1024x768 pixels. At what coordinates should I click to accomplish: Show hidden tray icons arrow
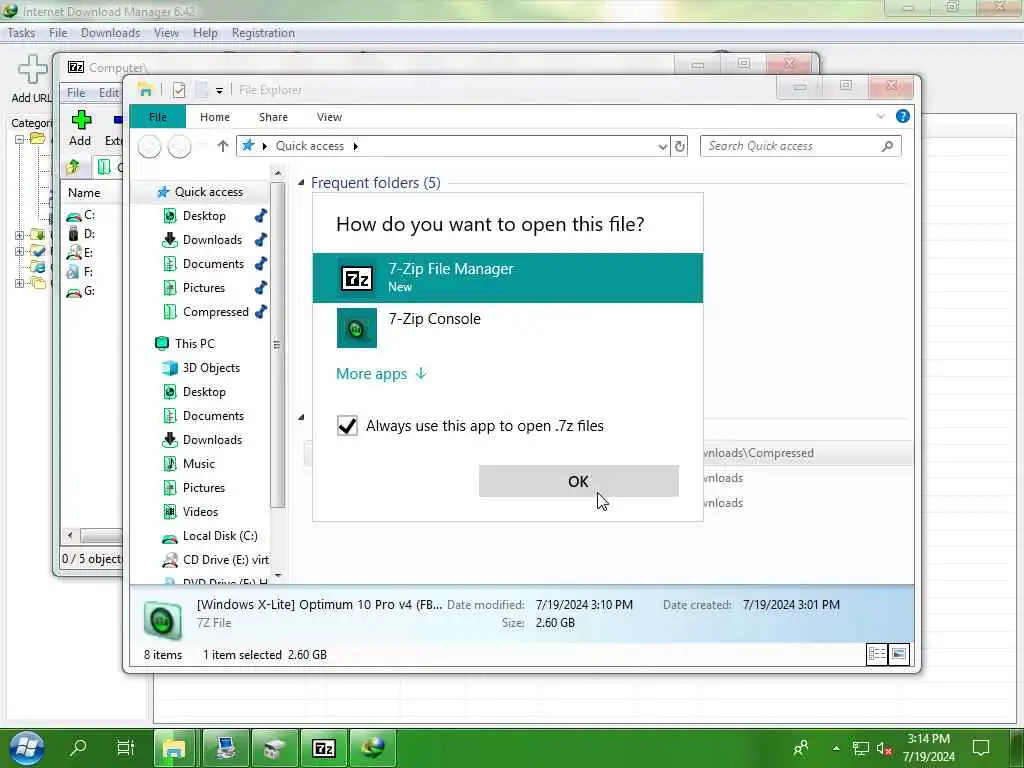click(x=836, y=748)
